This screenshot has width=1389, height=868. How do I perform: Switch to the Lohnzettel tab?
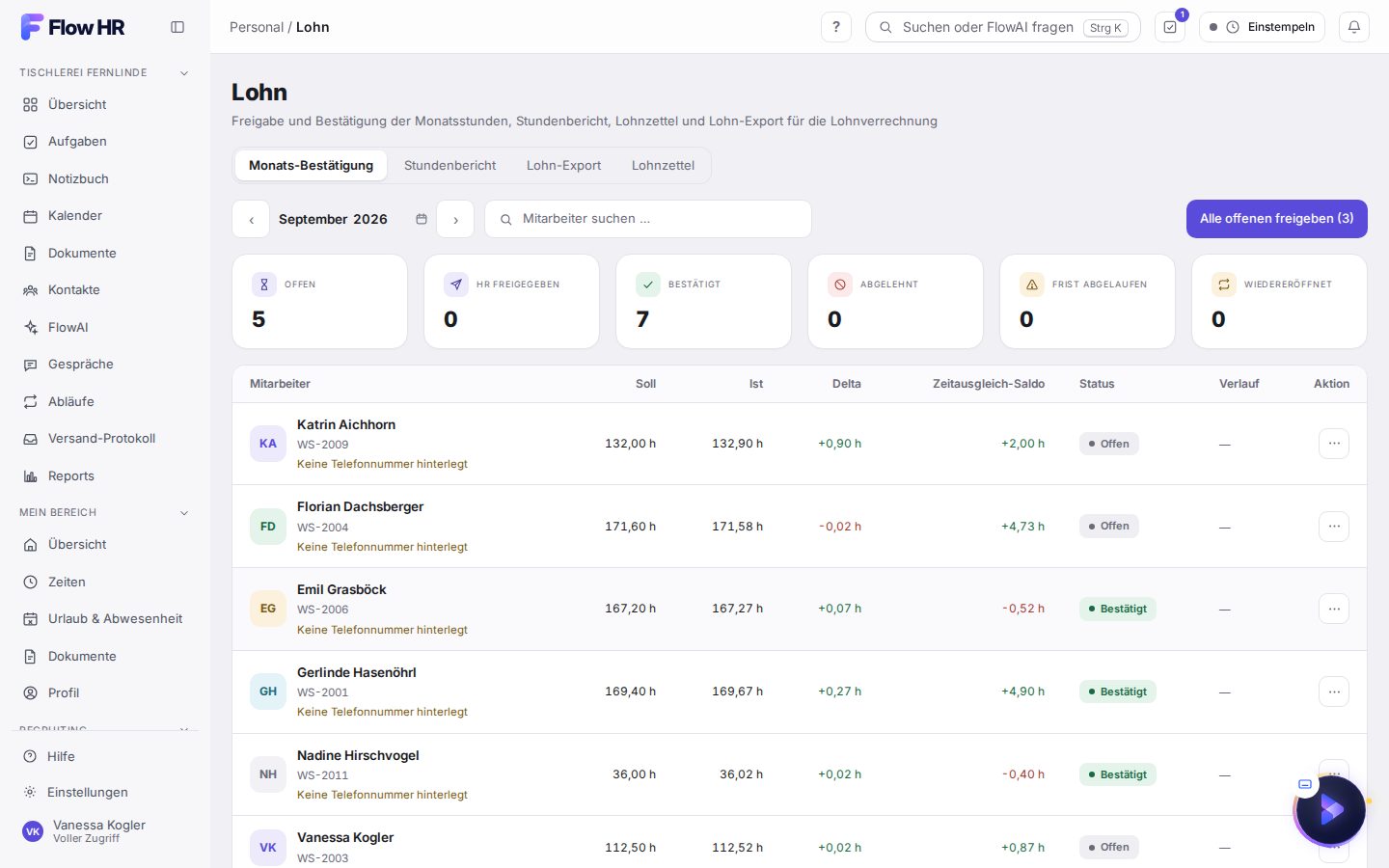(x=663, y=165)
